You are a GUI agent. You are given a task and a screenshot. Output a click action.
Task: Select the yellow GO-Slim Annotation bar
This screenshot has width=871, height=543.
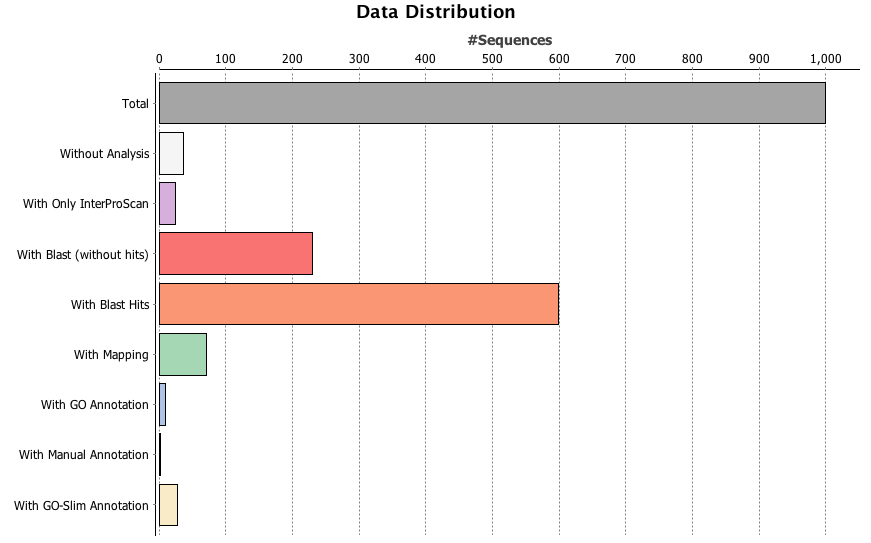coord(168,505)
